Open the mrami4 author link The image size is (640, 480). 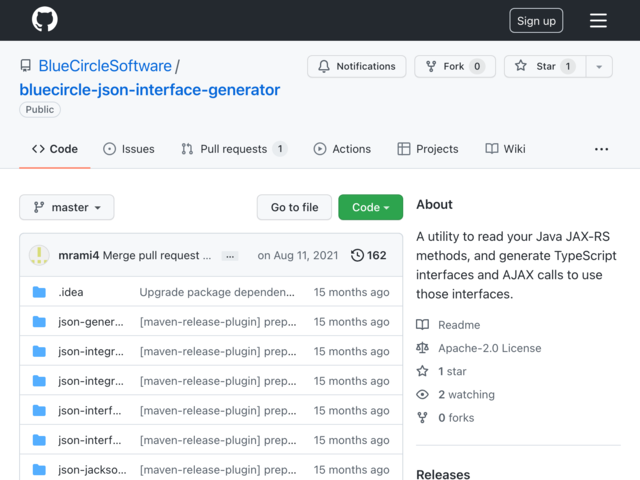point(79,256)
